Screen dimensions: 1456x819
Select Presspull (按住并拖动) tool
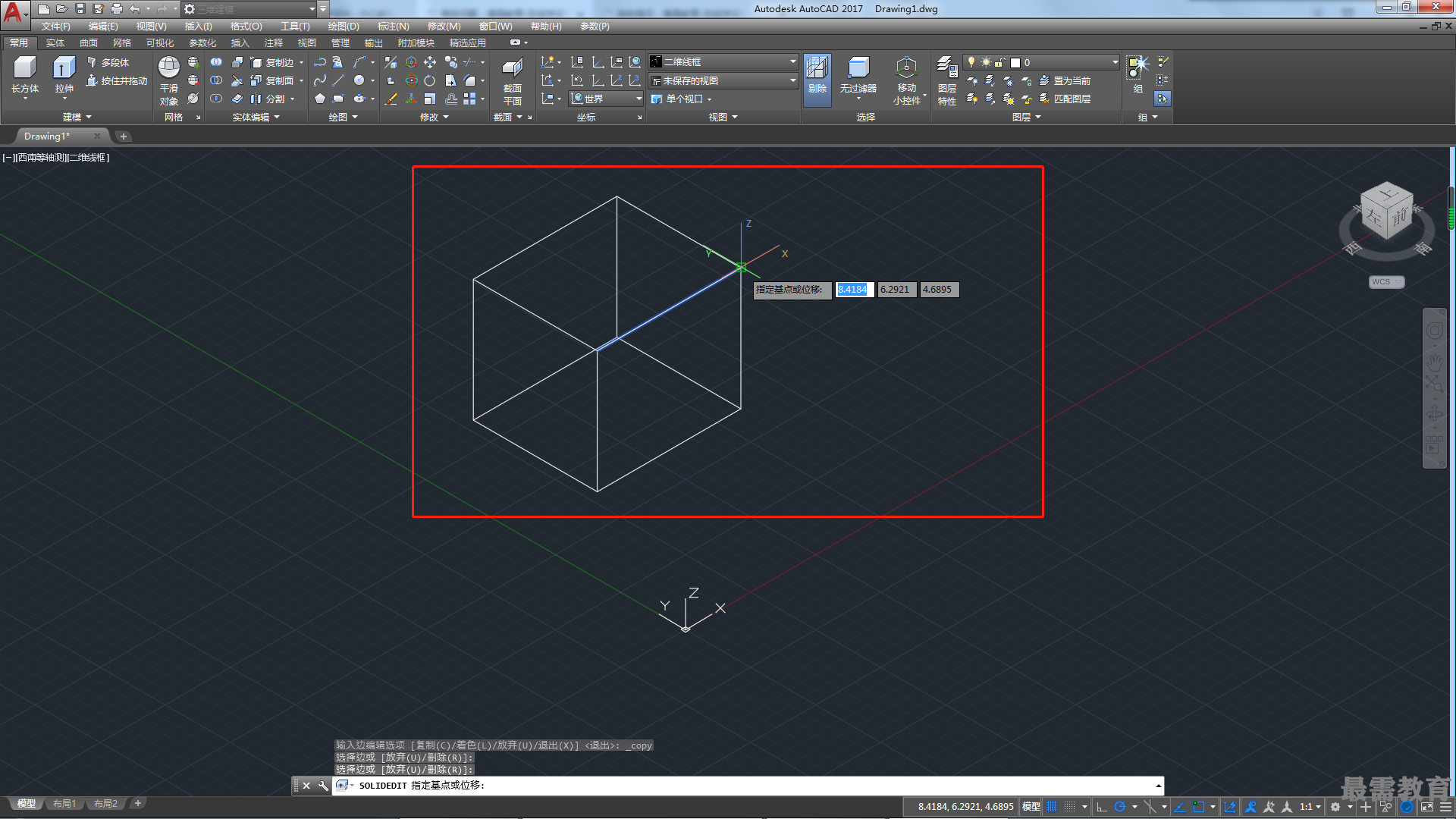(117, 80)
